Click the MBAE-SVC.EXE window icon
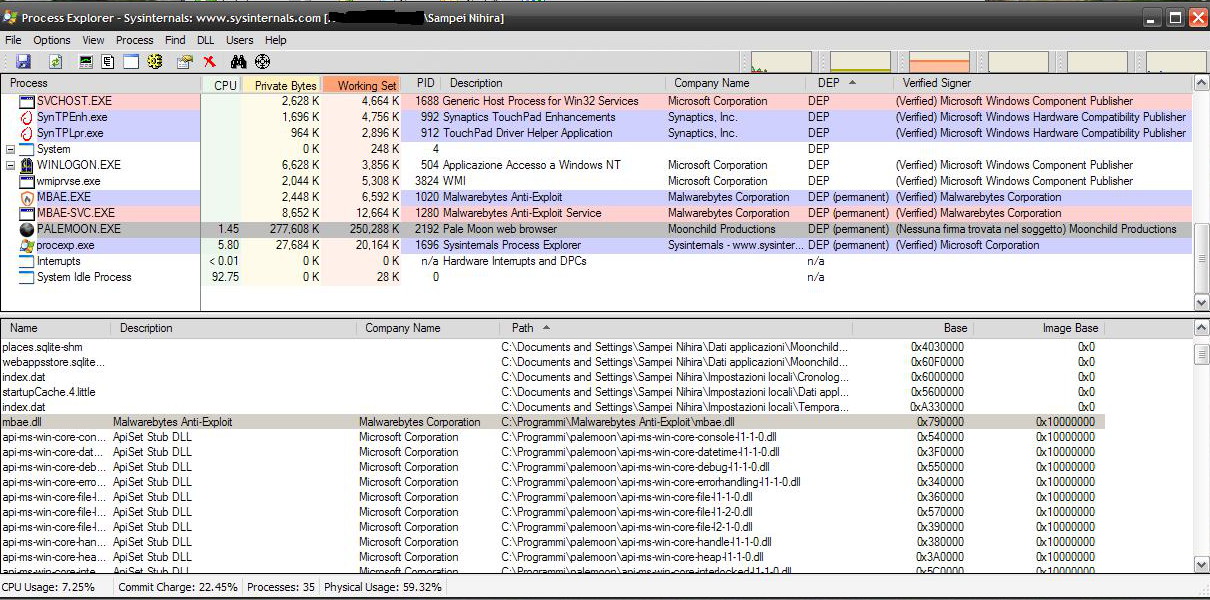The image size is (1210, 600). tap(27, 213)
